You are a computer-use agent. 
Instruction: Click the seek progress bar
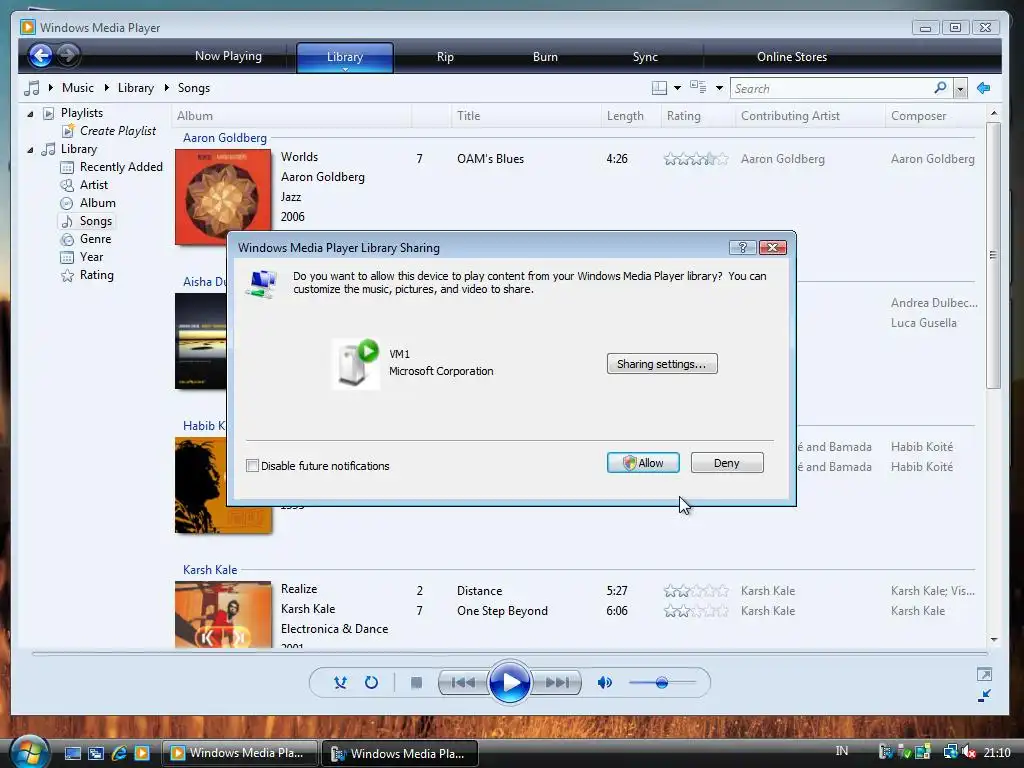(509, 653)
